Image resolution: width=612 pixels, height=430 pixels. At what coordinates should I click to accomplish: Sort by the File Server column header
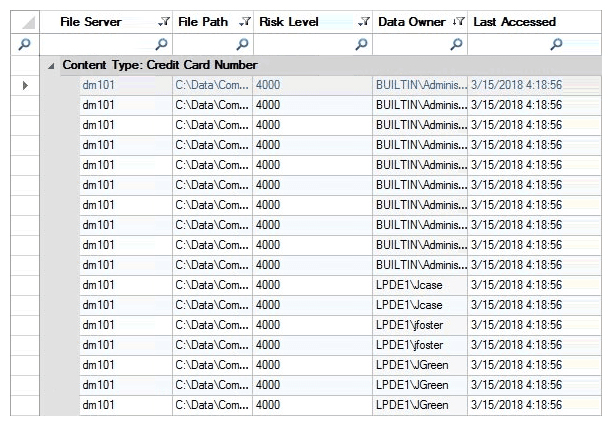click(91, 22)
